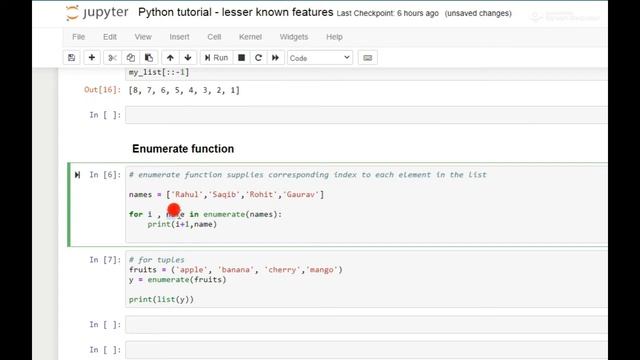Open the Kernel menu
Screen dimensions: 640x360
[x=250, y=37]
